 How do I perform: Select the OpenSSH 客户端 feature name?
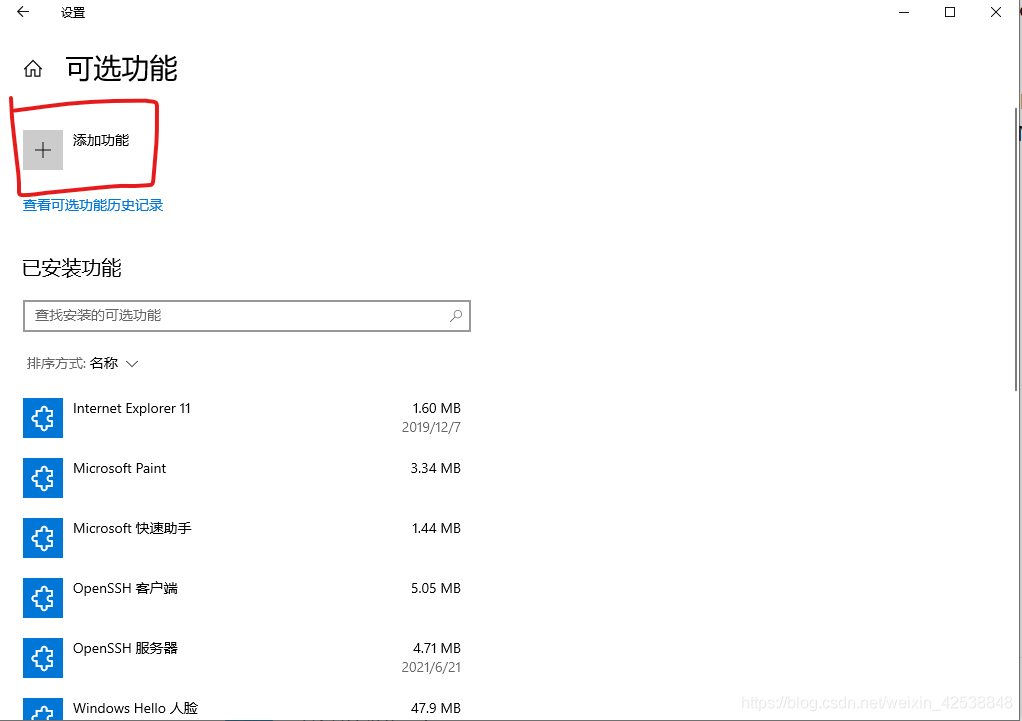click(125, 588)
